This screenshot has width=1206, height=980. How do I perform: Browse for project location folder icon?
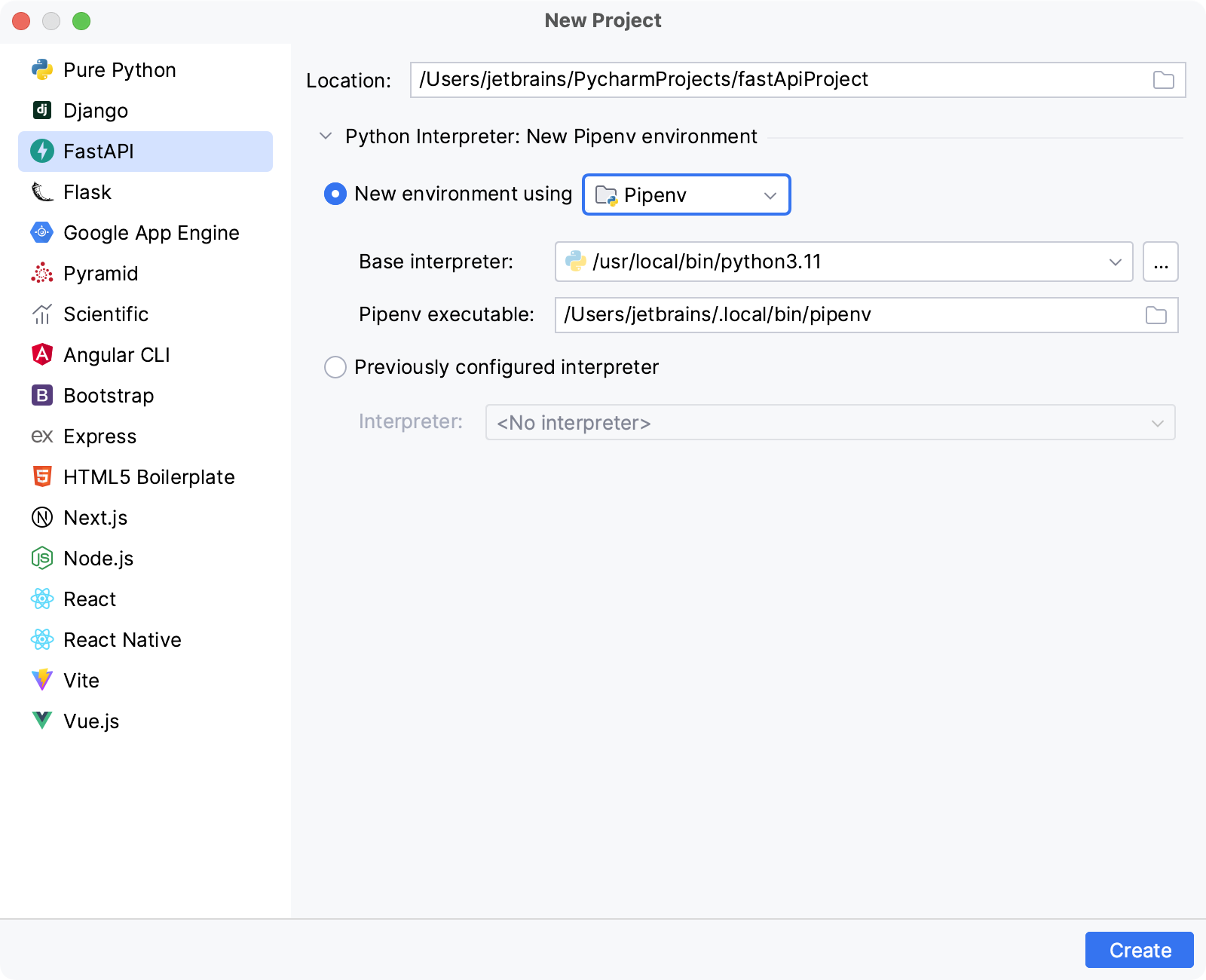[1164, 80]
